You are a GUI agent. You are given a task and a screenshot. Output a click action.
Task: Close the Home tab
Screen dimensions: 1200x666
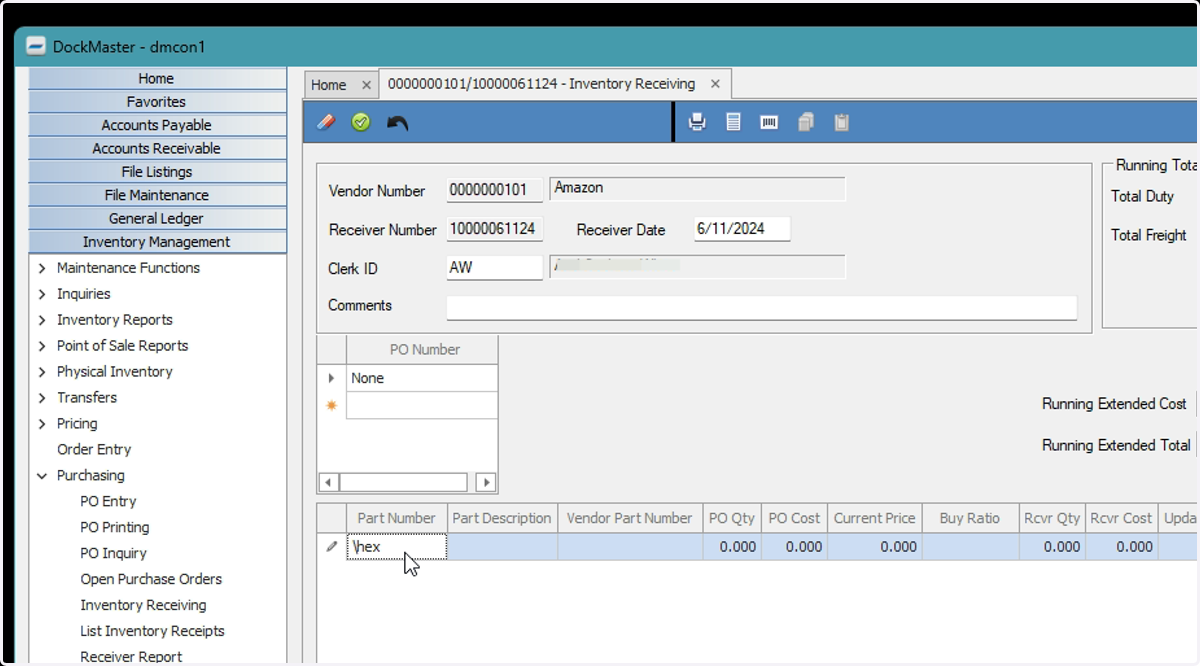[366, 85]
